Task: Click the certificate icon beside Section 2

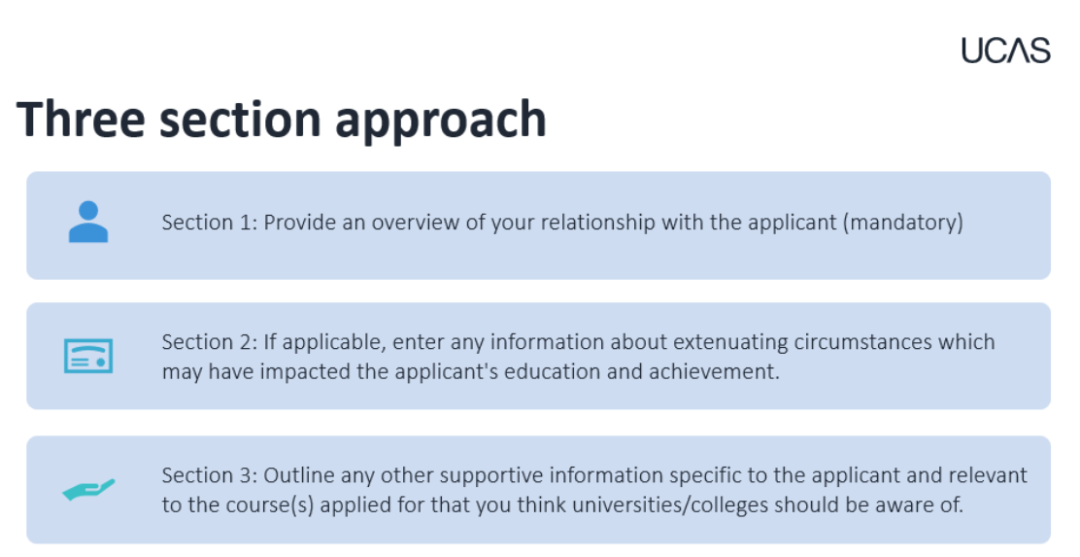Action: point(88,356)
